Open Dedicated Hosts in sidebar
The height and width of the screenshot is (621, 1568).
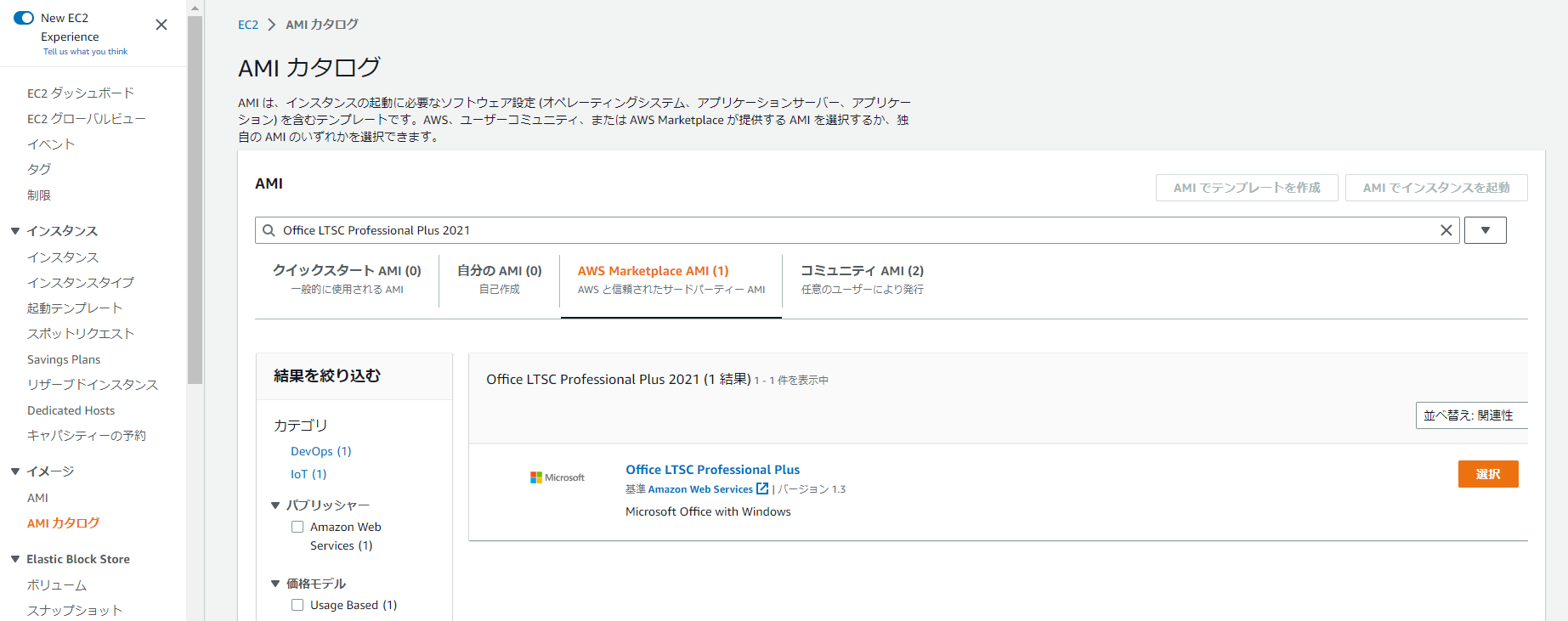71,410
